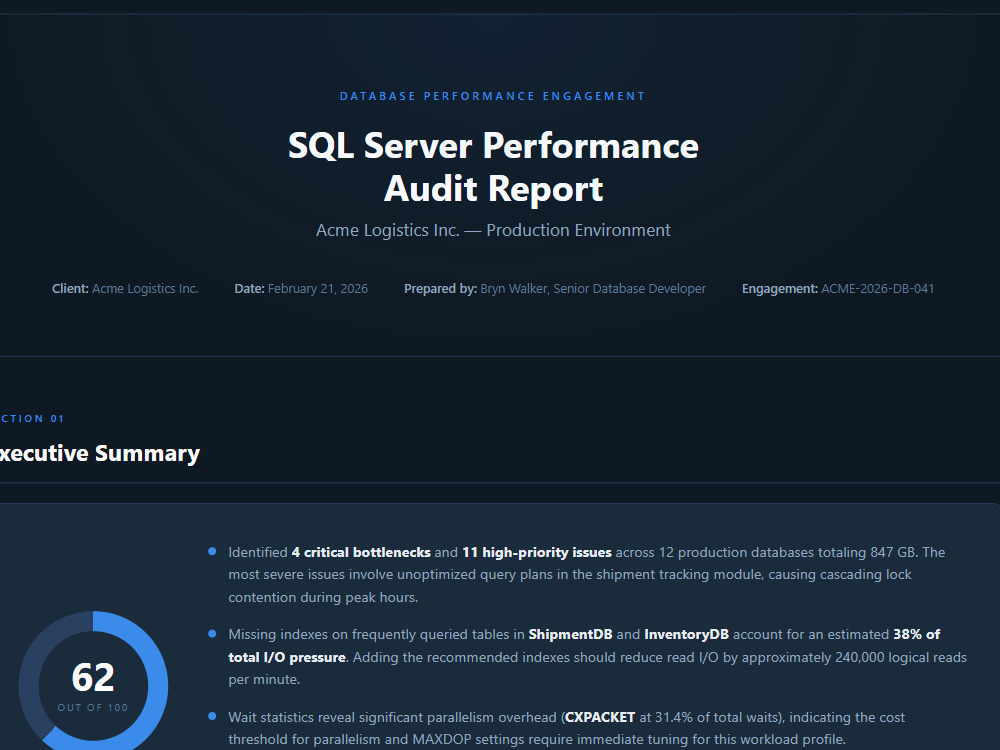Click the 'ShipmentDB' database name
Image resolution: width=1000 pixels, height=750 pixels.
[570, 635]
